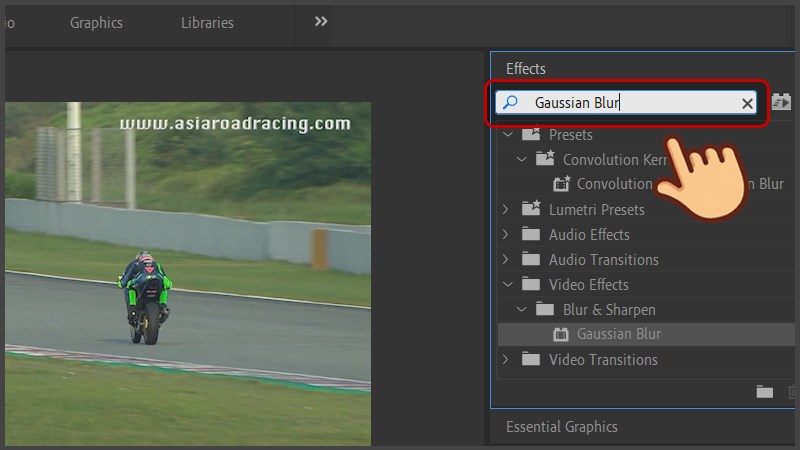This screenshot has height=450, width=800.
Task: Open the Essential Graphics panel
Action: point(561,427)
